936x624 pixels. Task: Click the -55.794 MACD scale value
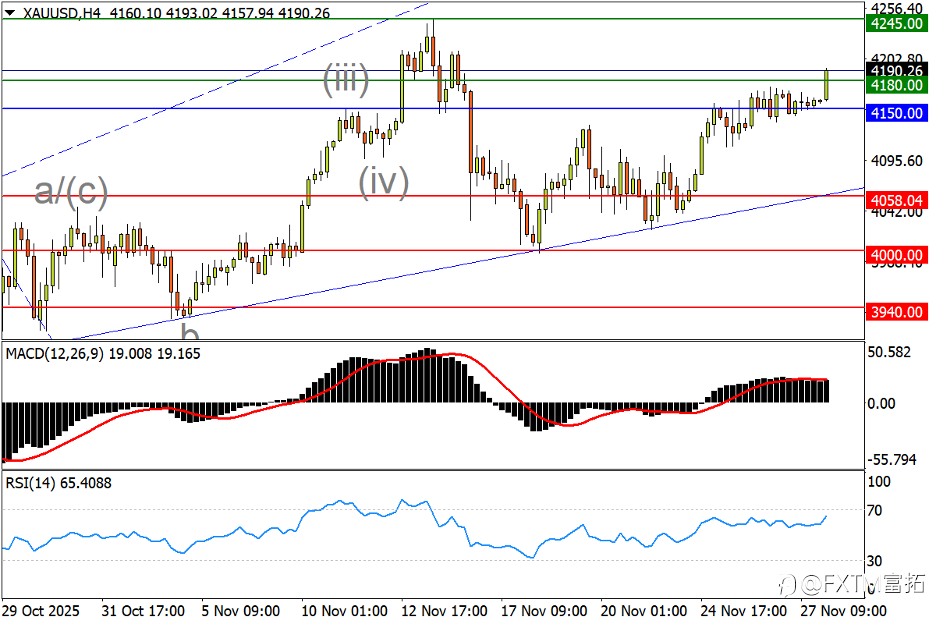[892, 459]
